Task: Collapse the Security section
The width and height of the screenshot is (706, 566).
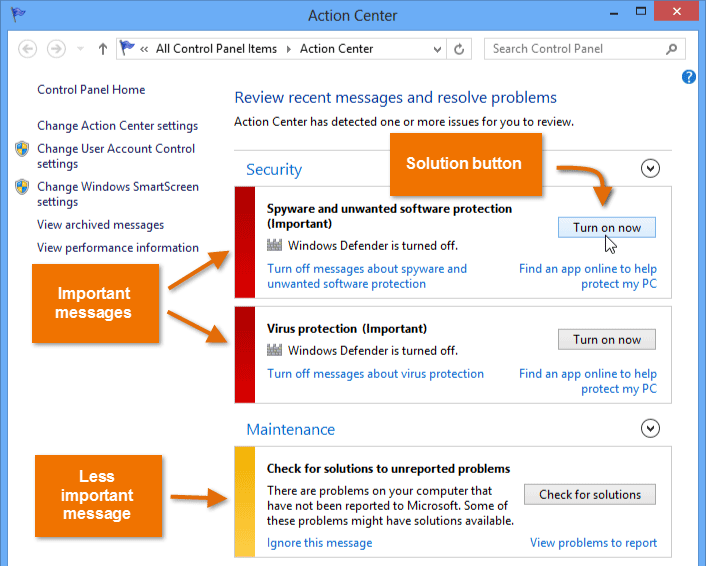Action: coord(651,169)
